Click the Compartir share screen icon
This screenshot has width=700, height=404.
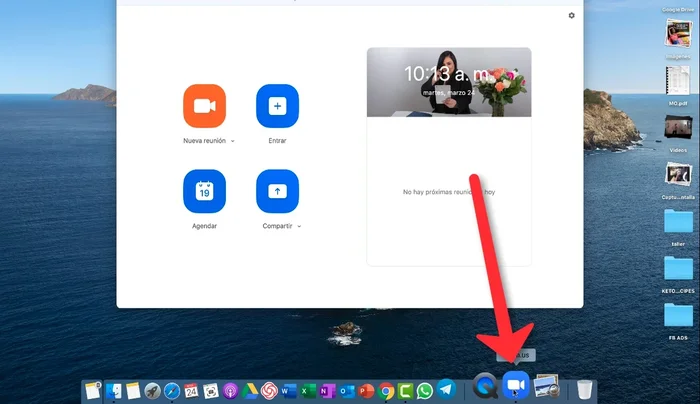[x=277, y=191]
